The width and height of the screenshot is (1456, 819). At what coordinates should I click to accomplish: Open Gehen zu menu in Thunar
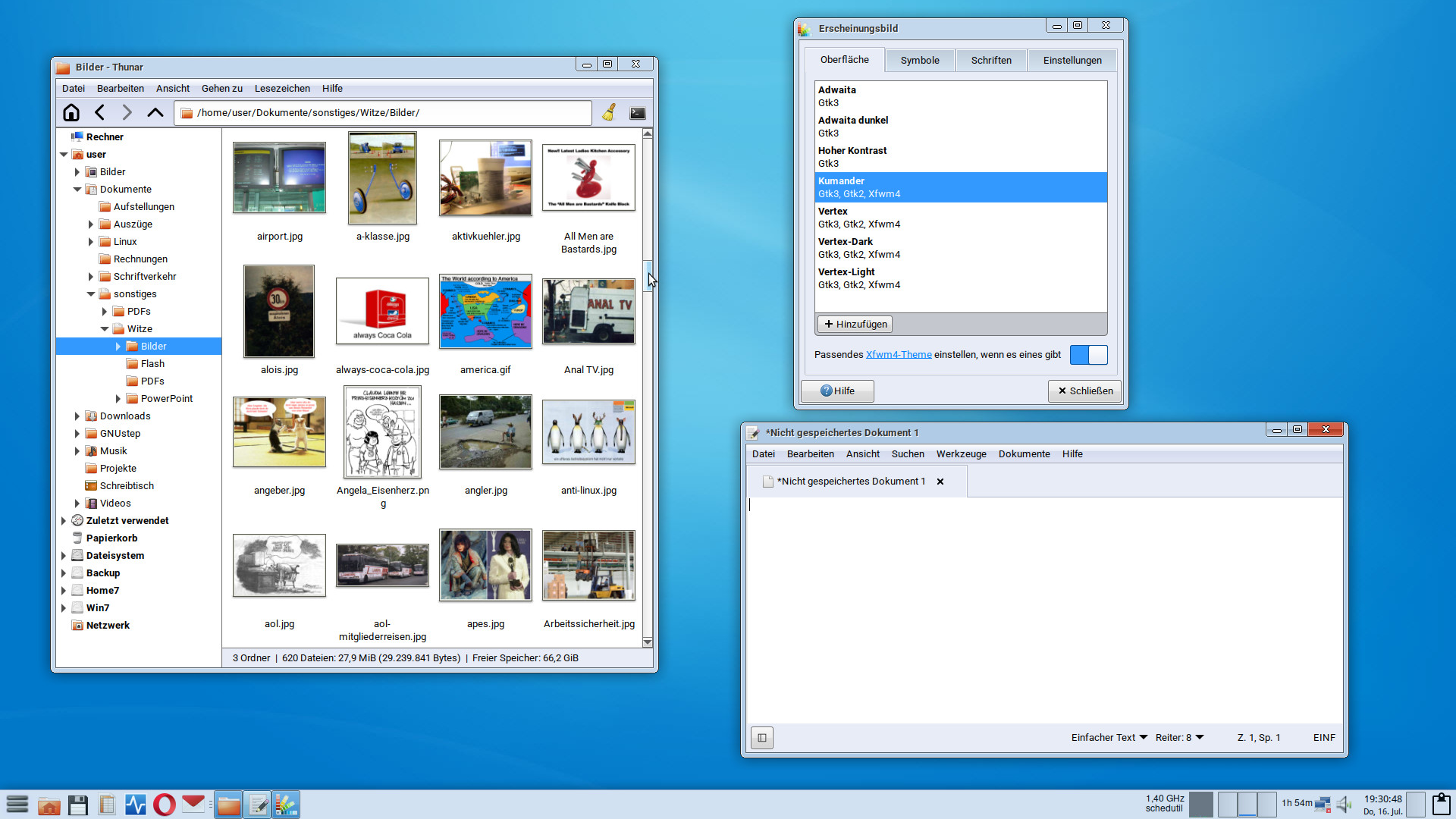222,88
